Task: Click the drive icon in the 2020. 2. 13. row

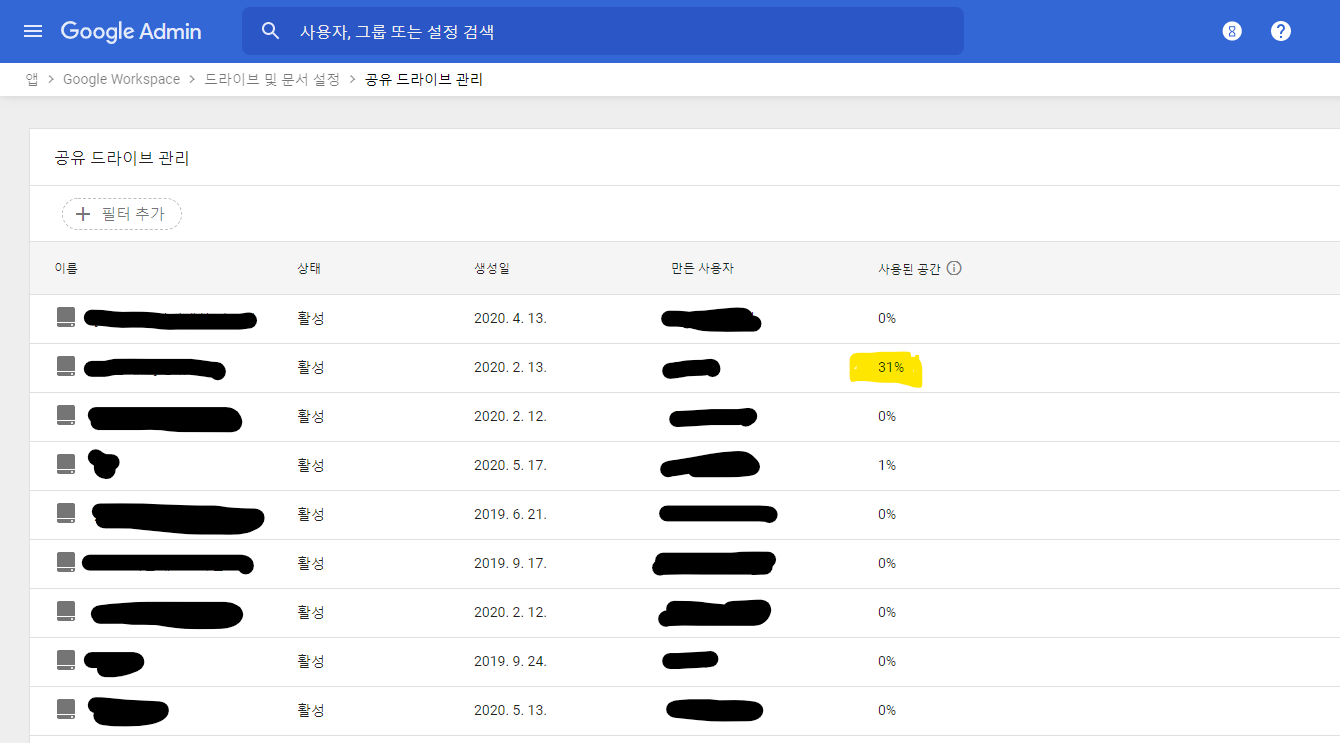Action: coord(66,367)
